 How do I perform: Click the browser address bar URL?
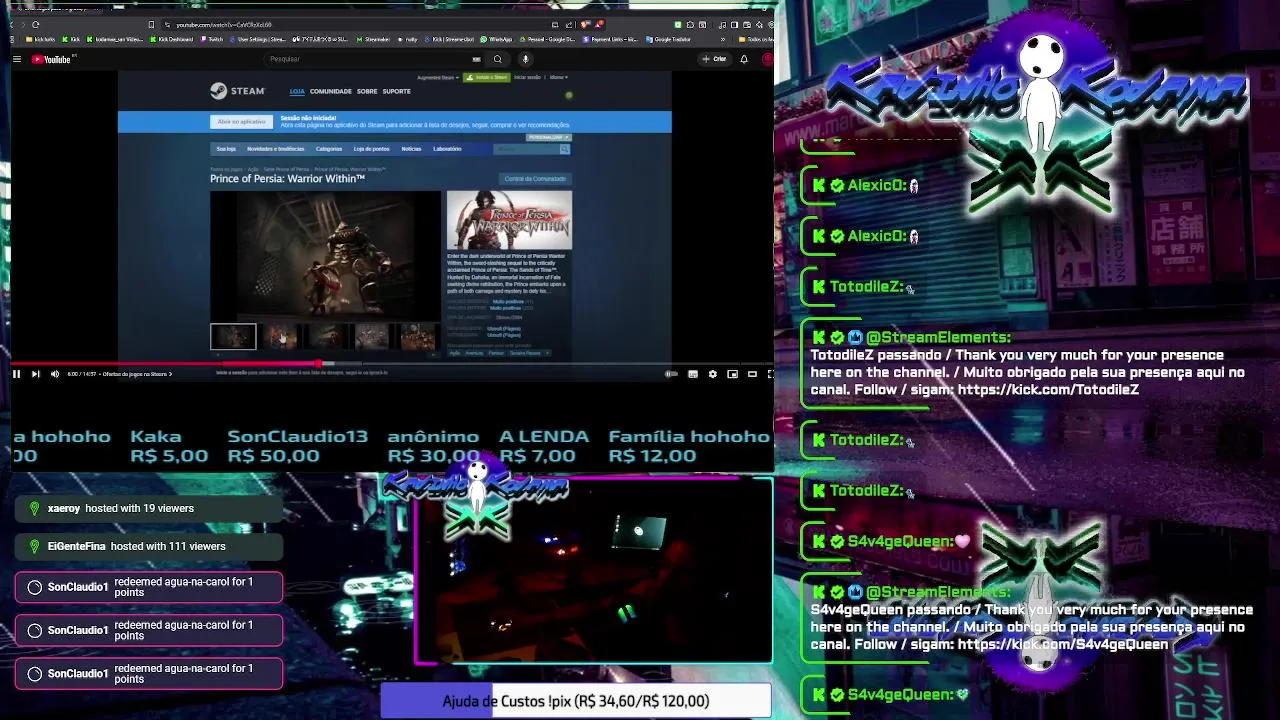coord(224,24)
